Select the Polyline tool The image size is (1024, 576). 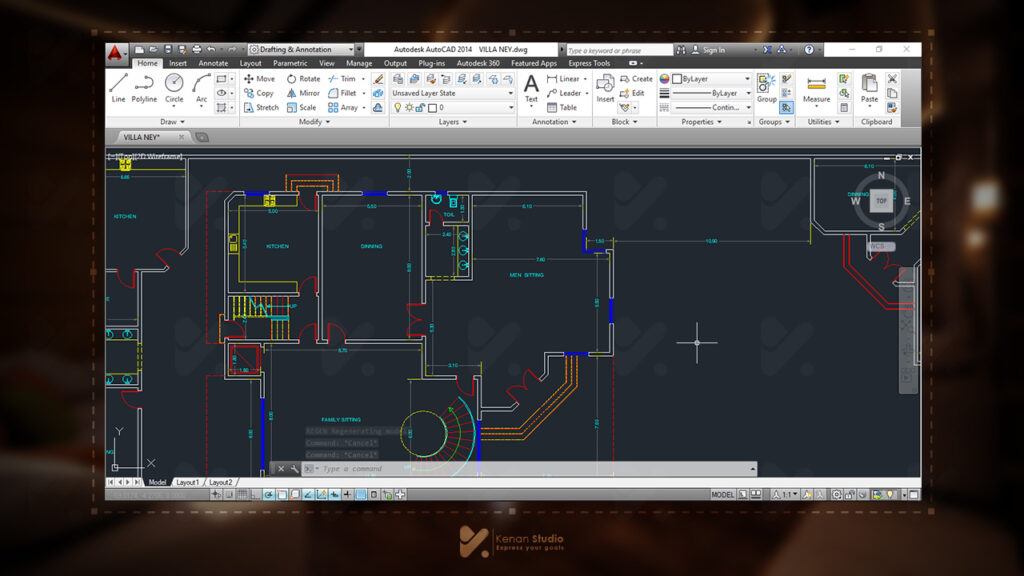145,86
